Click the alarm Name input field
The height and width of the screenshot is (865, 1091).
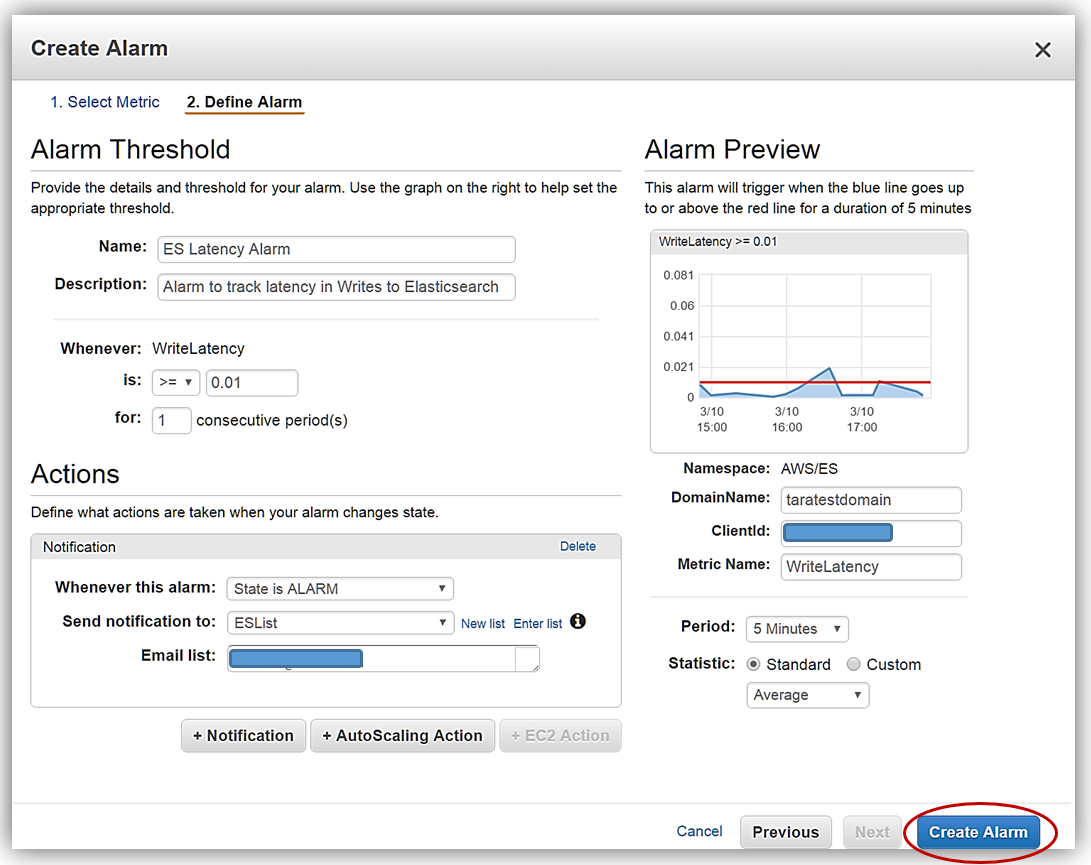(336, 249)
